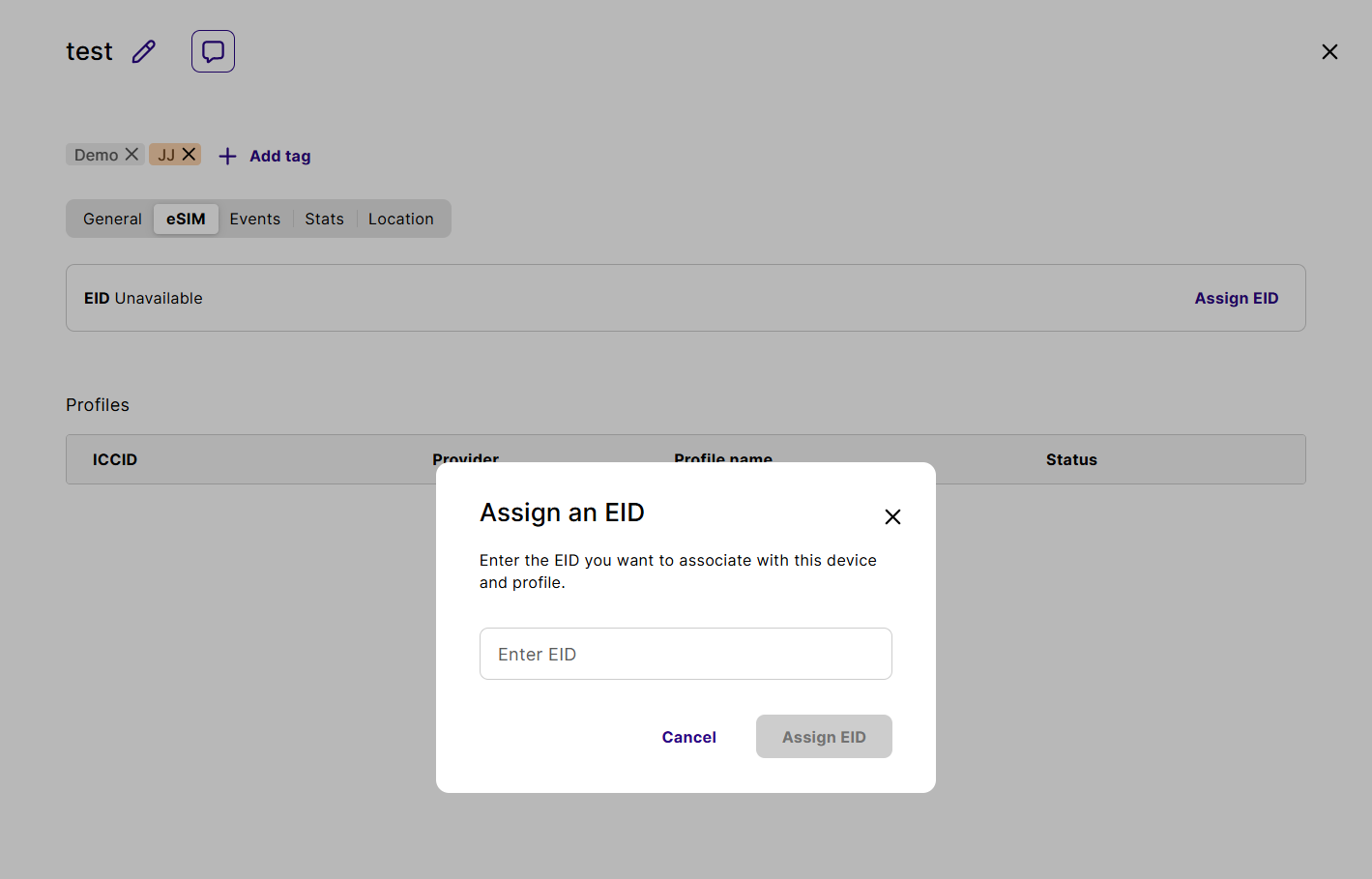This screenshot has width=1372, height=879.
Task: Click the plus icon beside Add tag
Action: coord(227,156)
